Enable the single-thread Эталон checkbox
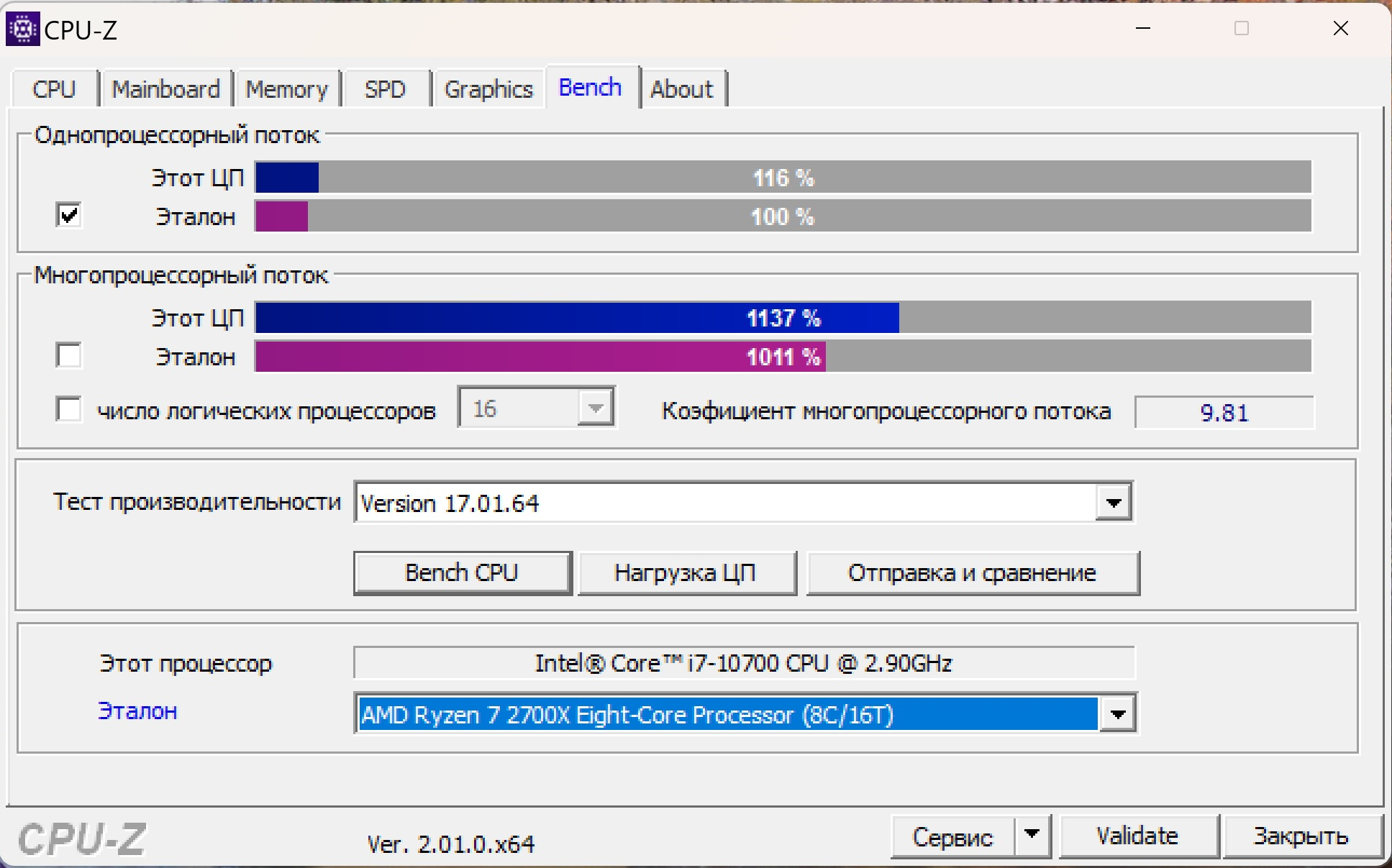Screen dimensions: 1392x868 [67, 217]
